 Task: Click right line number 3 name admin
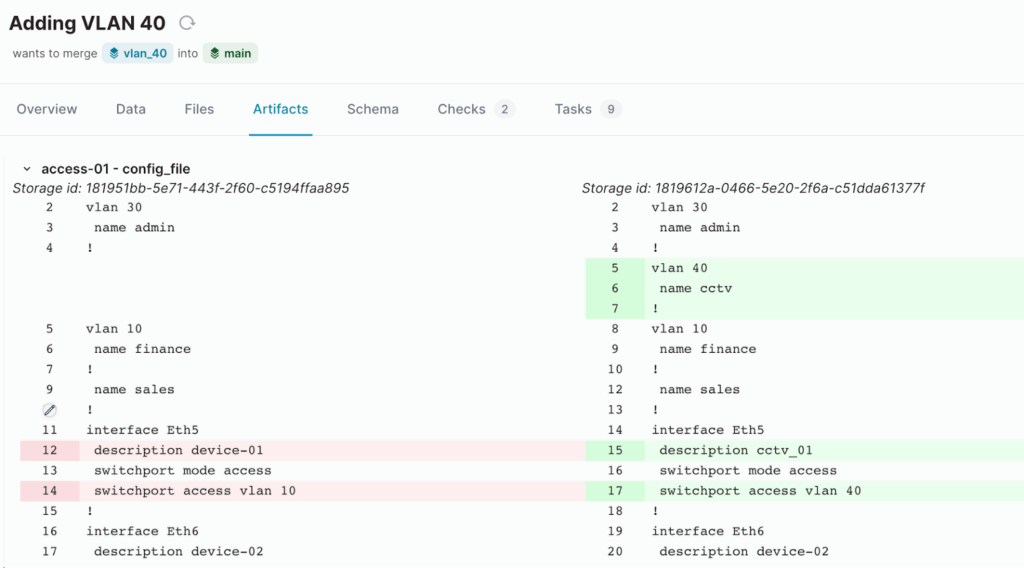[x=699, y=228]
